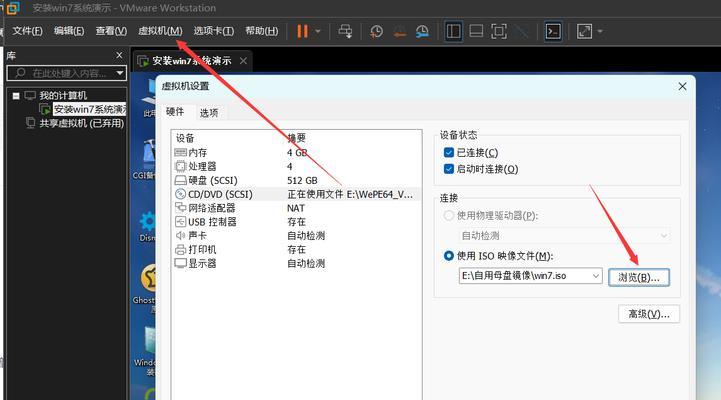Close the 虚拟机设置 dialog

[x=682, y=86]
